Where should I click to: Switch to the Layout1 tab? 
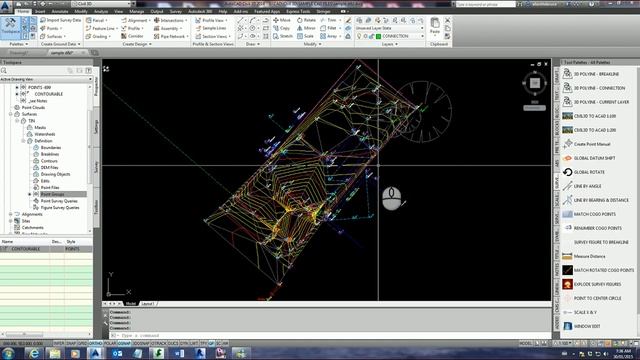point(147,304)
